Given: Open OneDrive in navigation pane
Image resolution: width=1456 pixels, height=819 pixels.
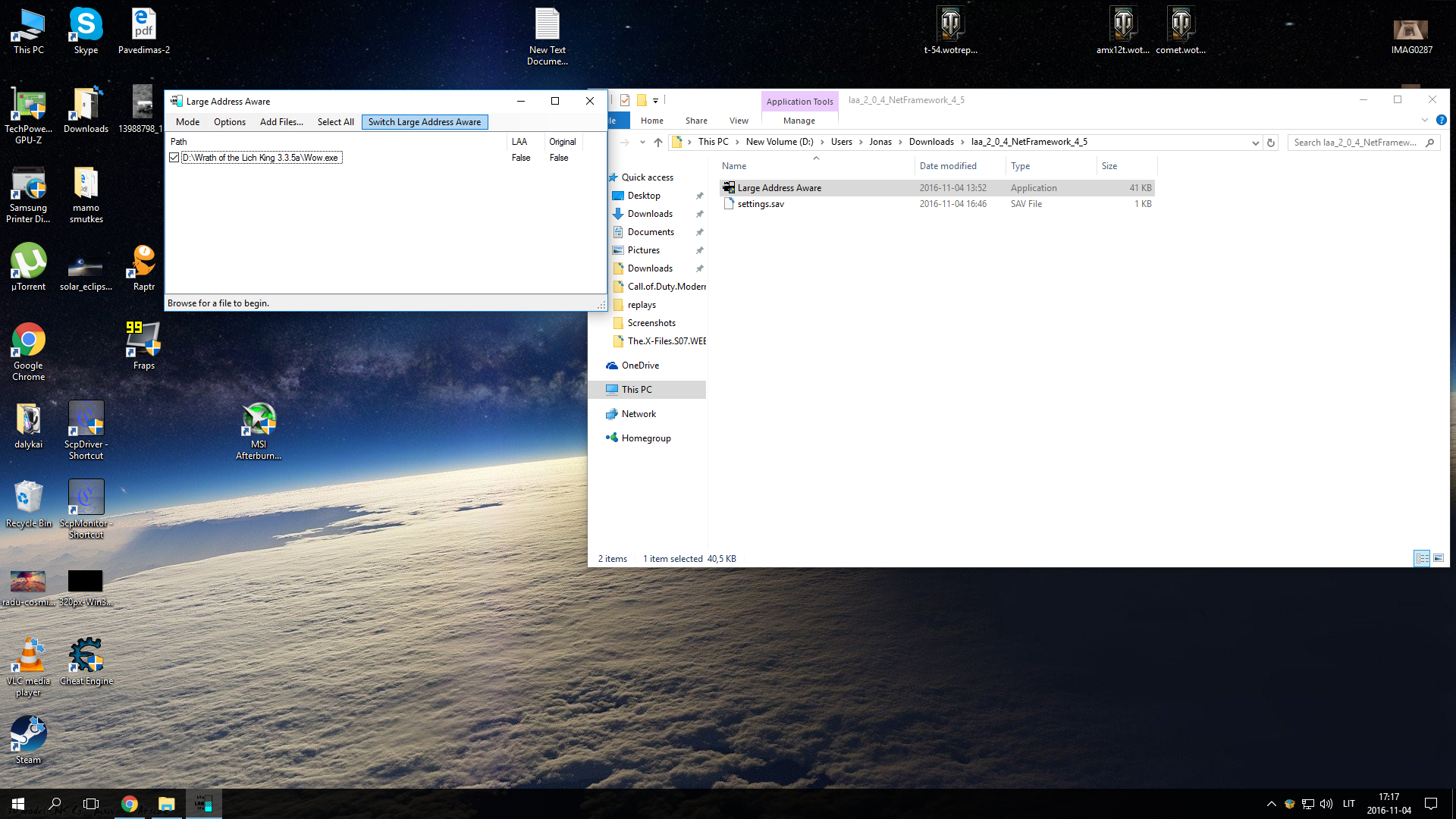Looking at the screenshot, I should click(640, 366).
